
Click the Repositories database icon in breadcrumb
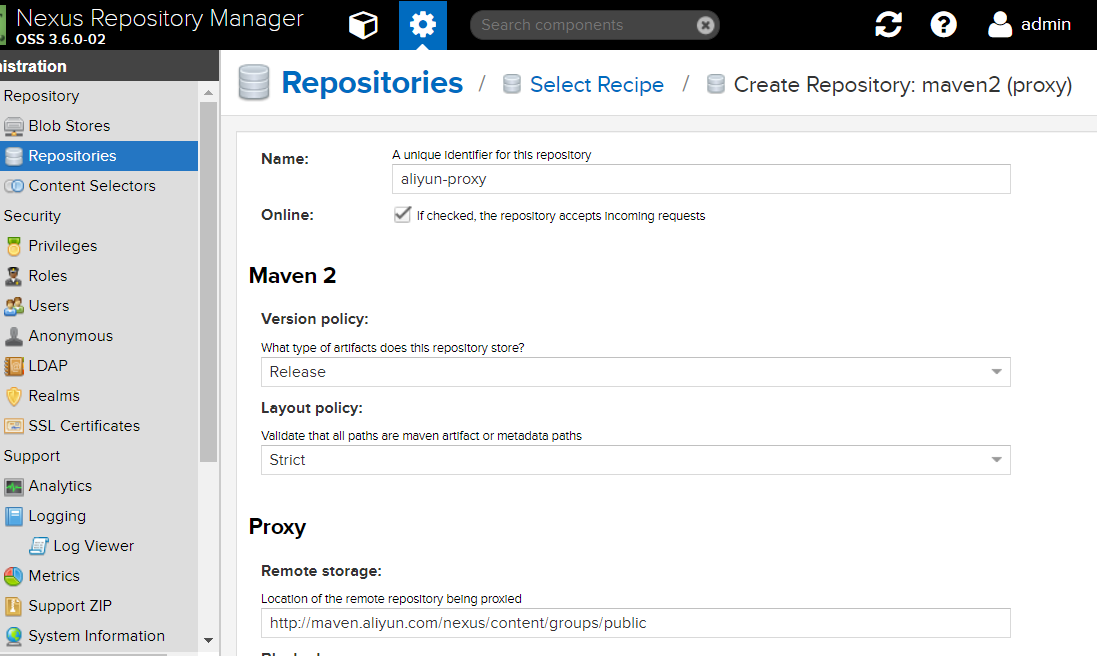pyautogui.click(x=255, y=83)
